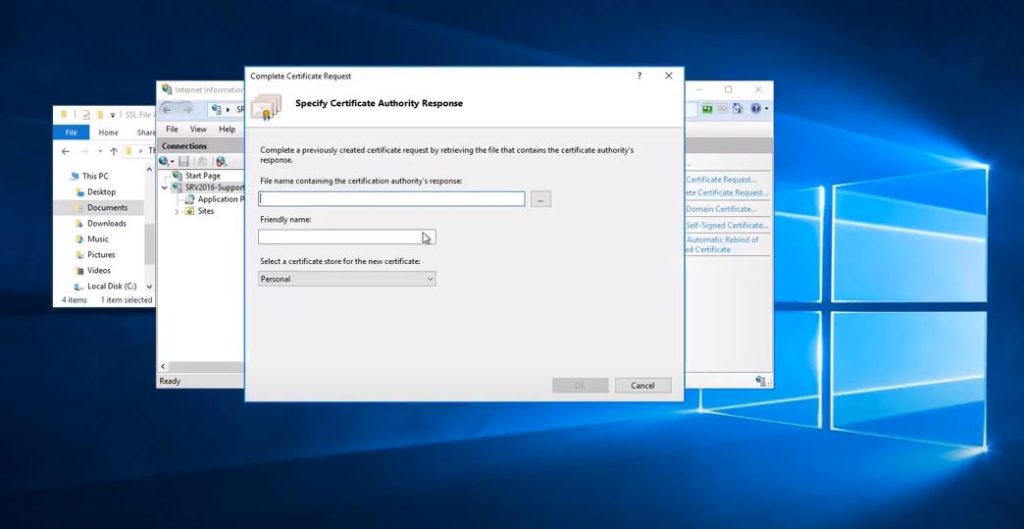Select Music in Explorer navigation pane
1024x529 pixels.
click(x=98, y=239)
